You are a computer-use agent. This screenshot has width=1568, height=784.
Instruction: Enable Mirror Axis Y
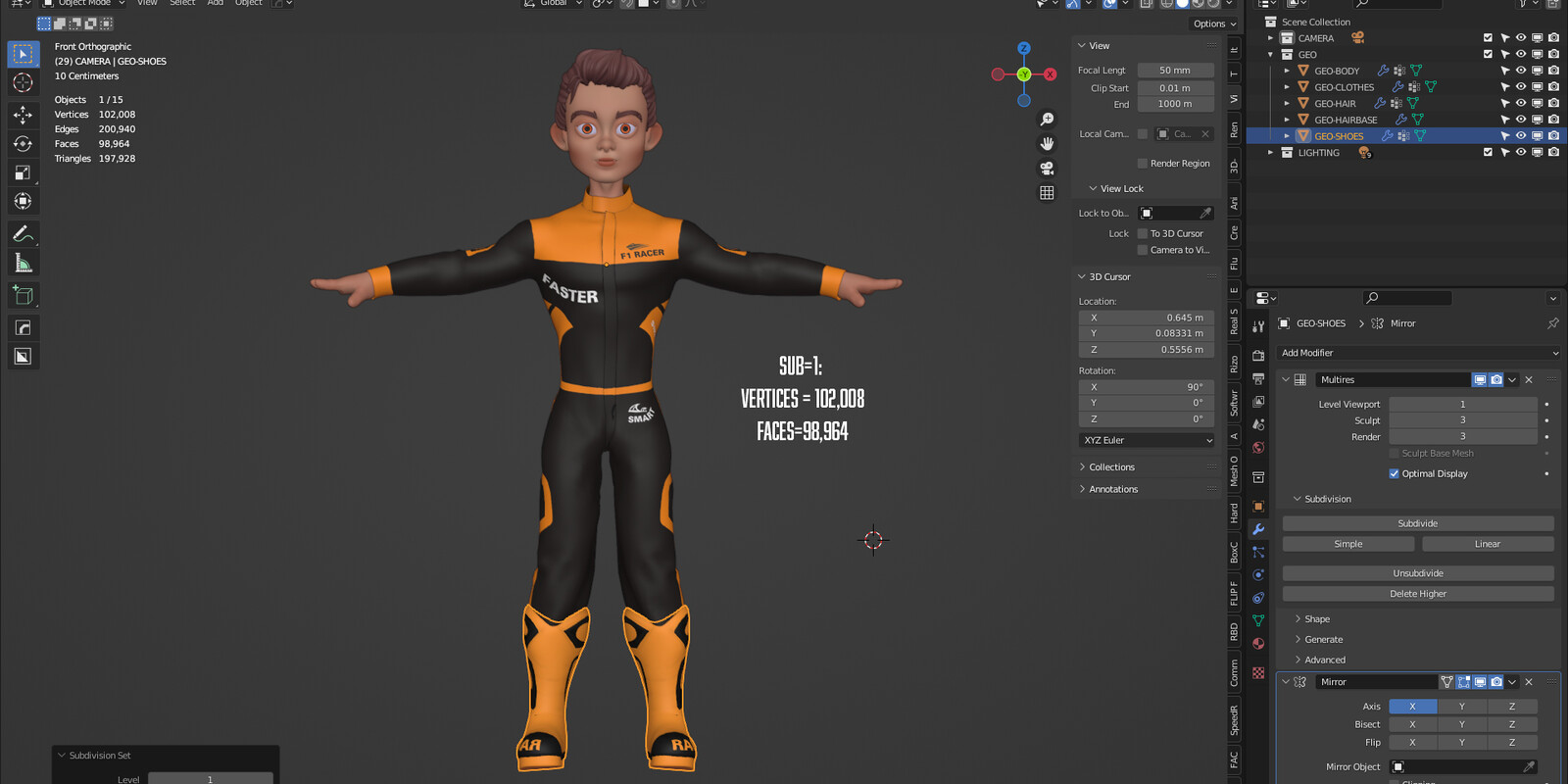(x=1461, y=707)
